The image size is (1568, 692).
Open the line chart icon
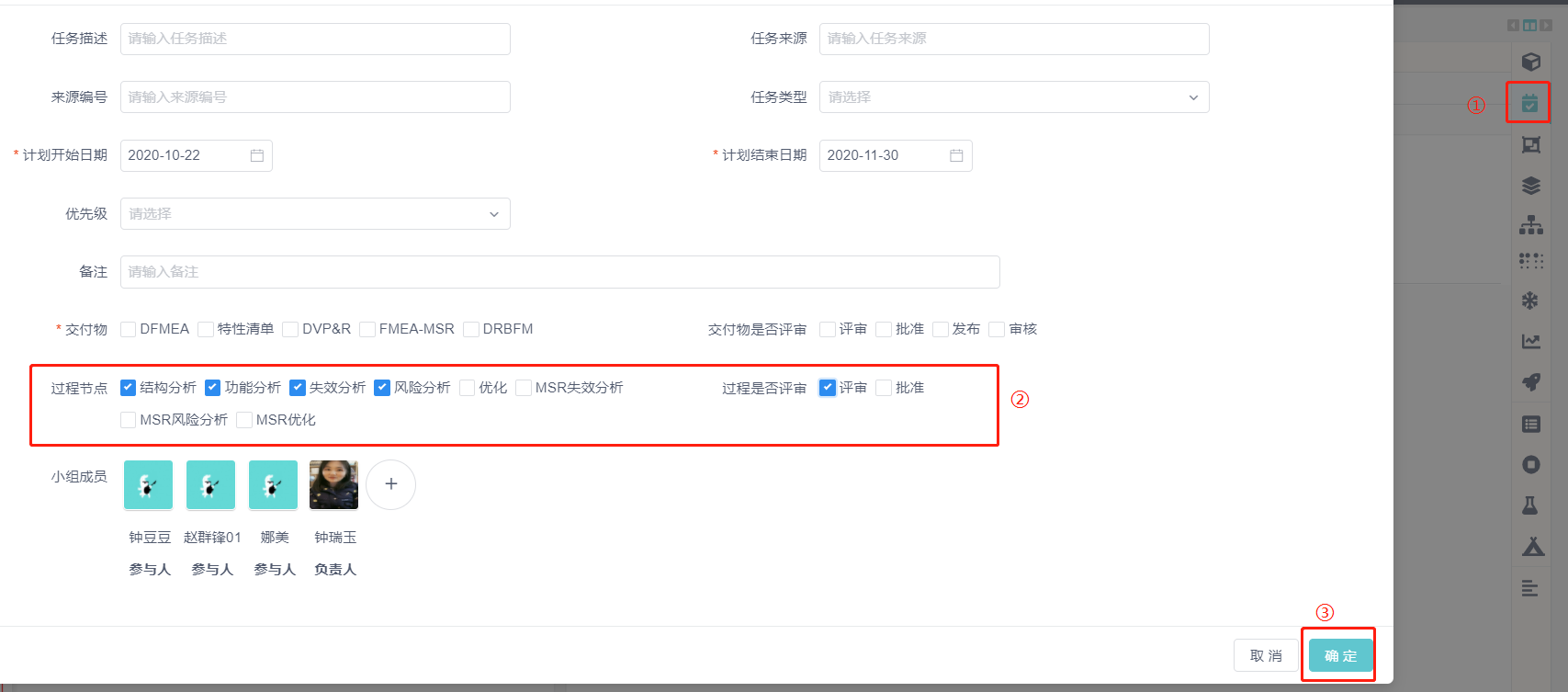[x=1530, y=341]
